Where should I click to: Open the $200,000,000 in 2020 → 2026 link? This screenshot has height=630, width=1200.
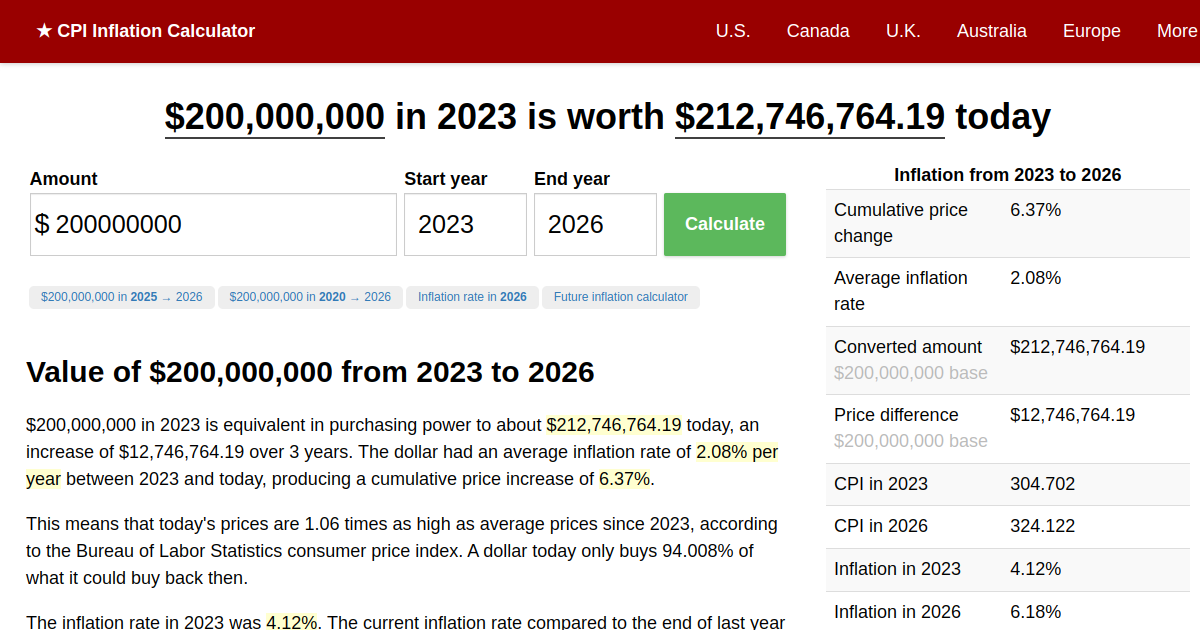click(310, 297)
